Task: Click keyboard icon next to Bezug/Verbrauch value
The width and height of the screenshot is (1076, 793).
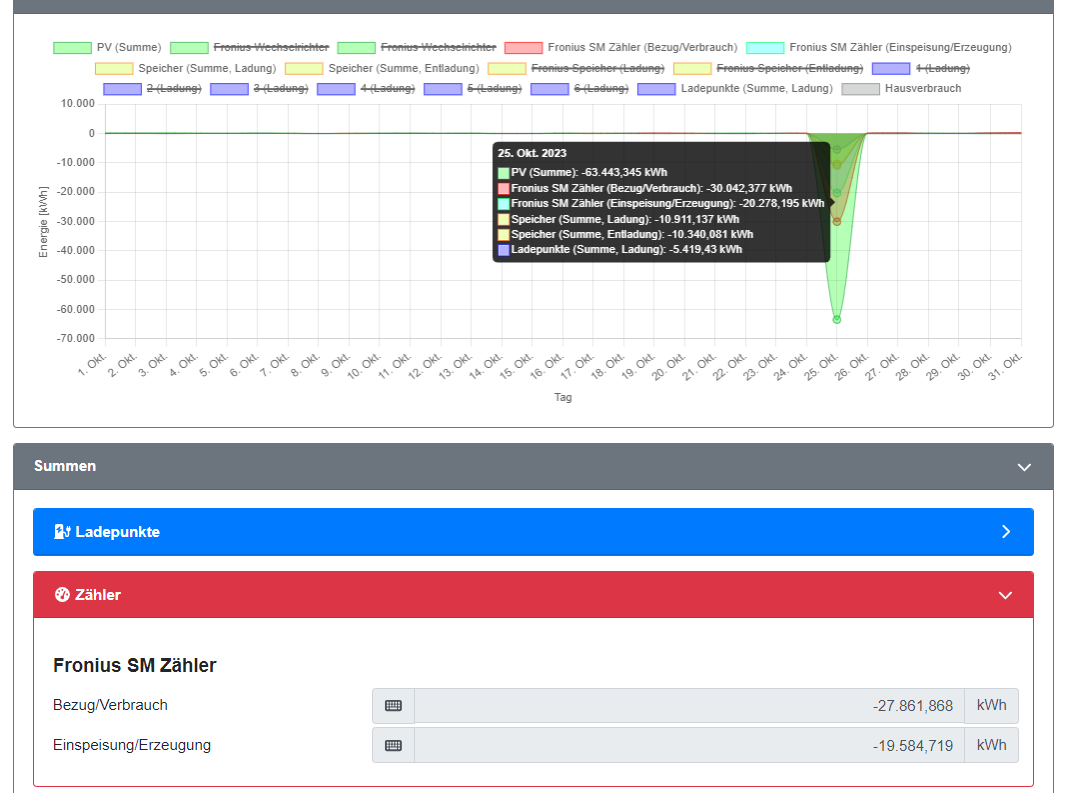Action: (393, 706)
